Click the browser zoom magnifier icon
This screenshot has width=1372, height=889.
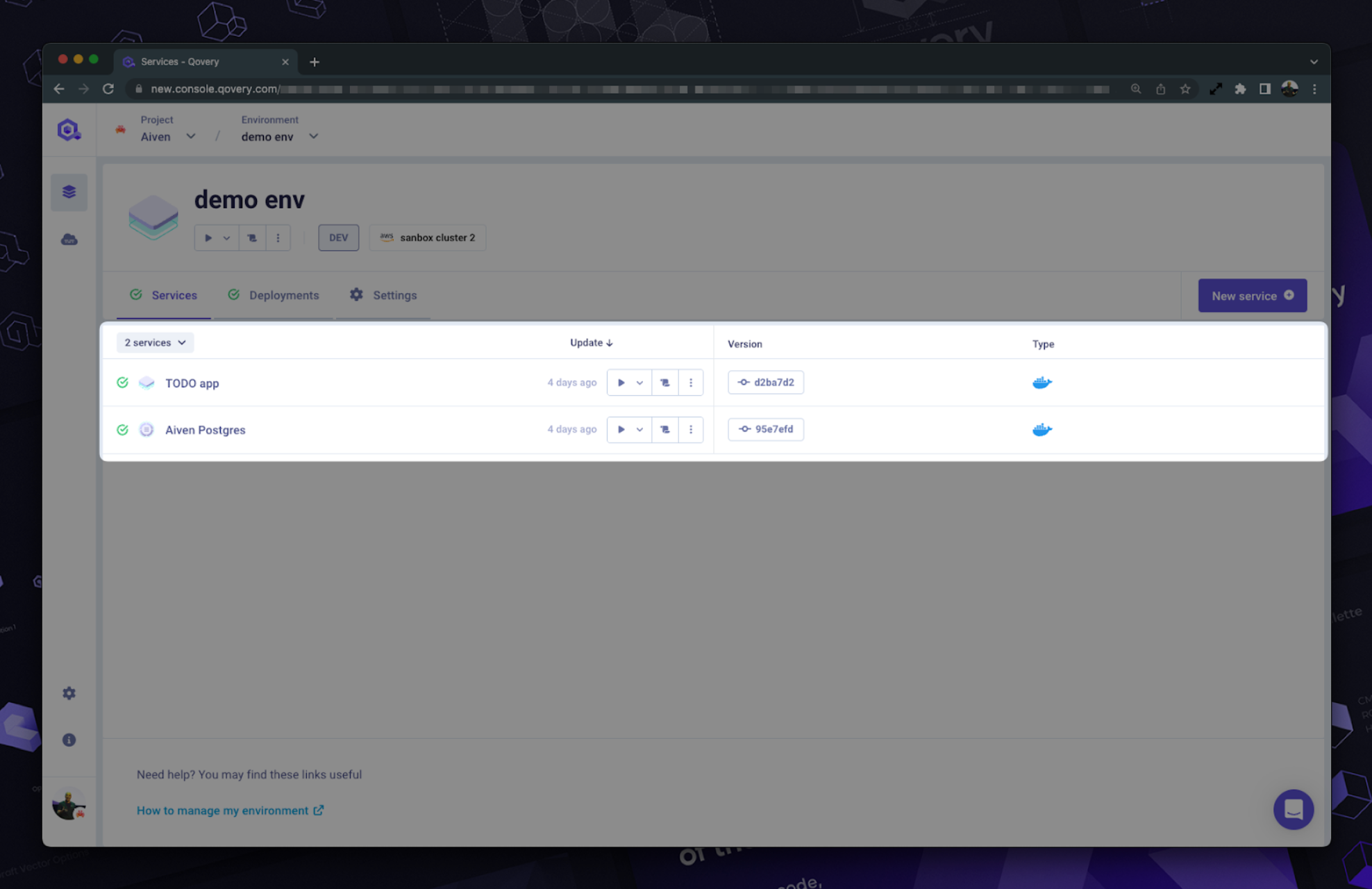tap(1135, 89)
